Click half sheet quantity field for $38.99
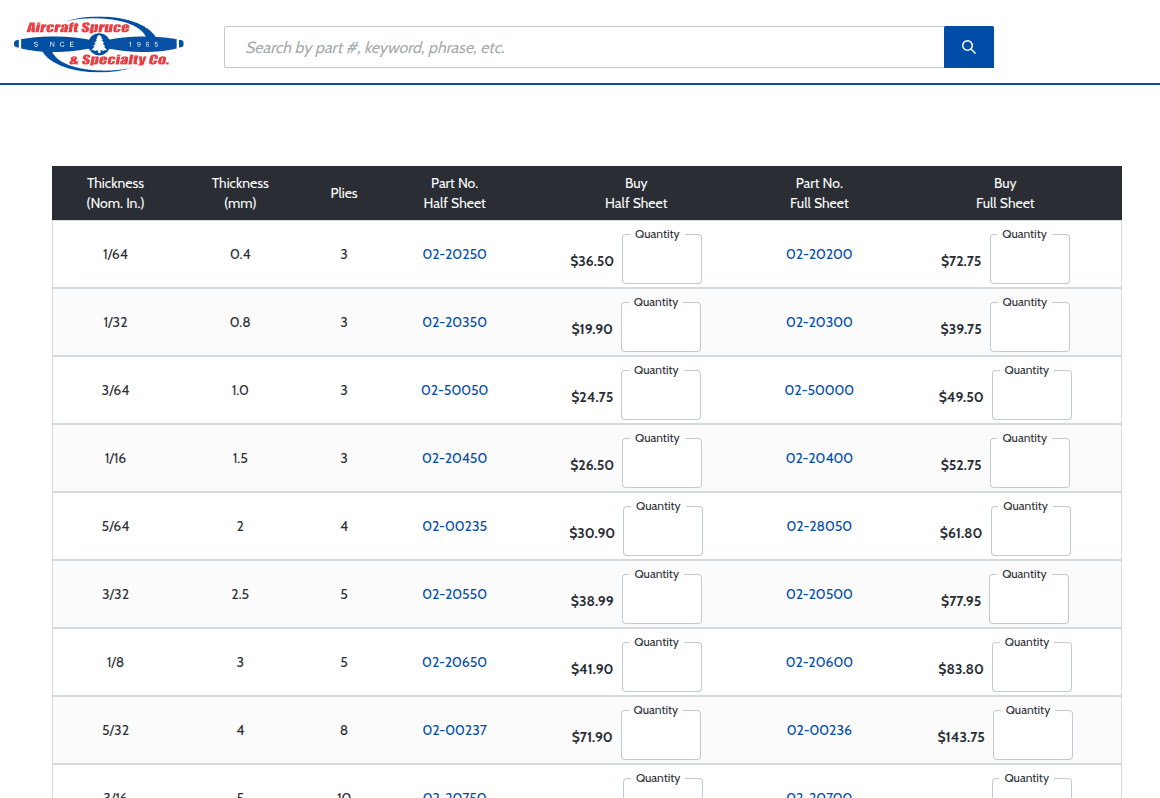1160x798 pixels. pyautogui.click(x=661, y=600)
